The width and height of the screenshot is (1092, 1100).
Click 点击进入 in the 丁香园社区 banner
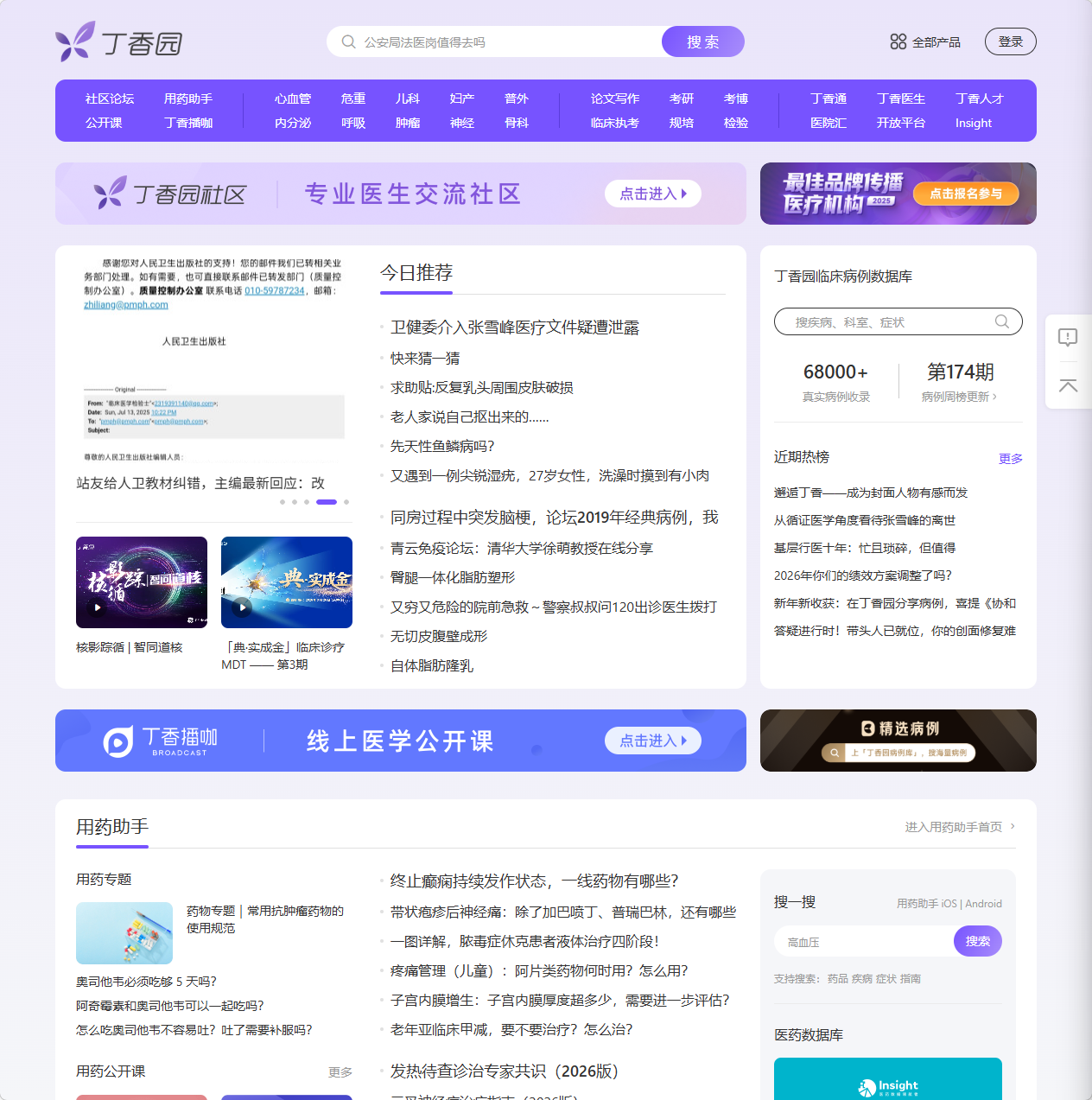point(652,193)
